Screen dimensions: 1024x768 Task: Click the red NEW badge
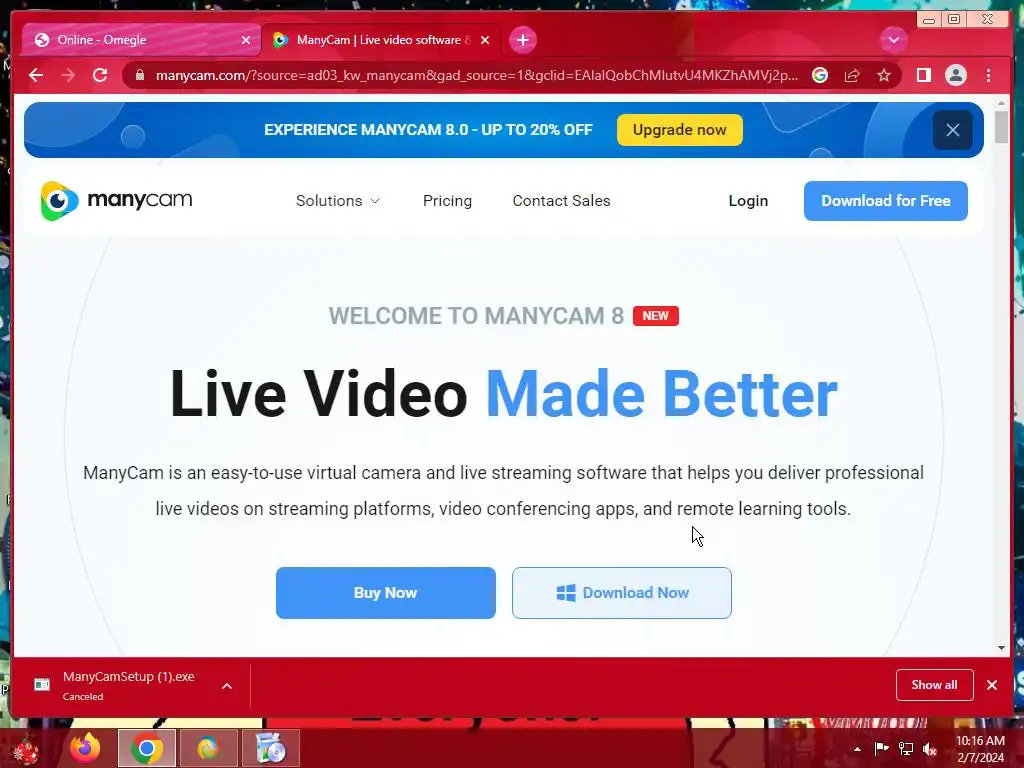click(x=656, y=316)
